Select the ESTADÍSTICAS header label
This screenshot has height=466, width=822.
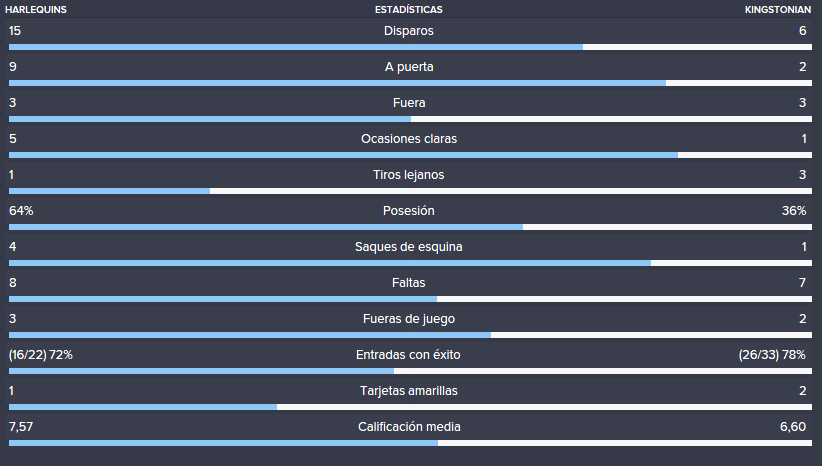408,9
